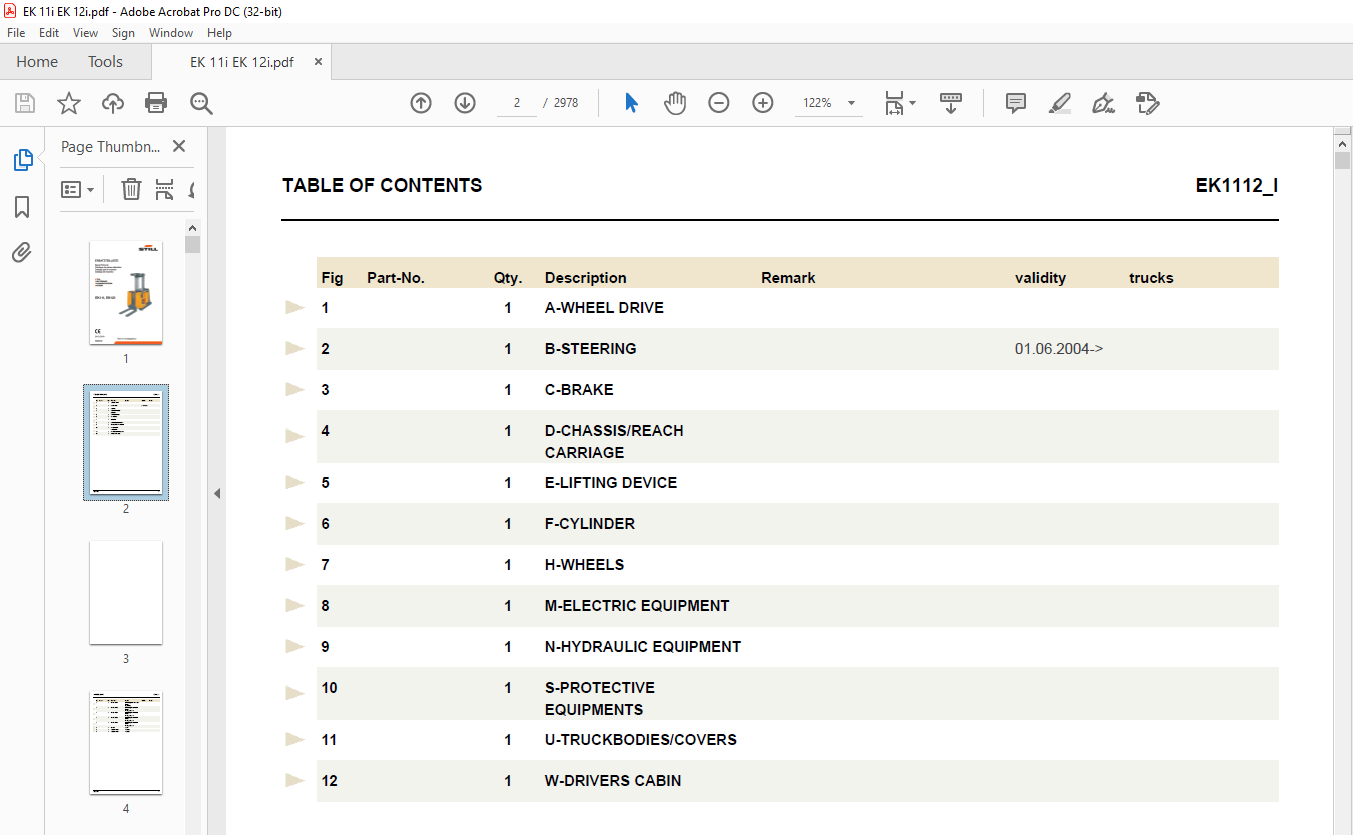The image size is (1353, 835).
Task: Open the Attachments paperclip panel
Action: (x=22, y=252)
